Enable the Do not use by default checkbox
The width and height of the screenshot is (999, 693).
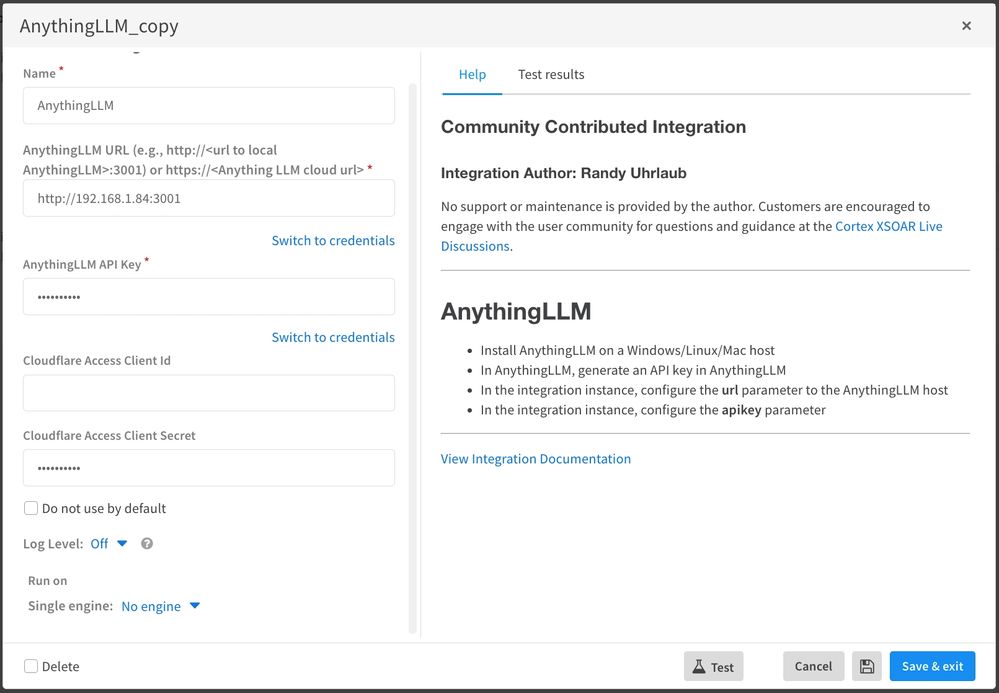click(31, 509)
